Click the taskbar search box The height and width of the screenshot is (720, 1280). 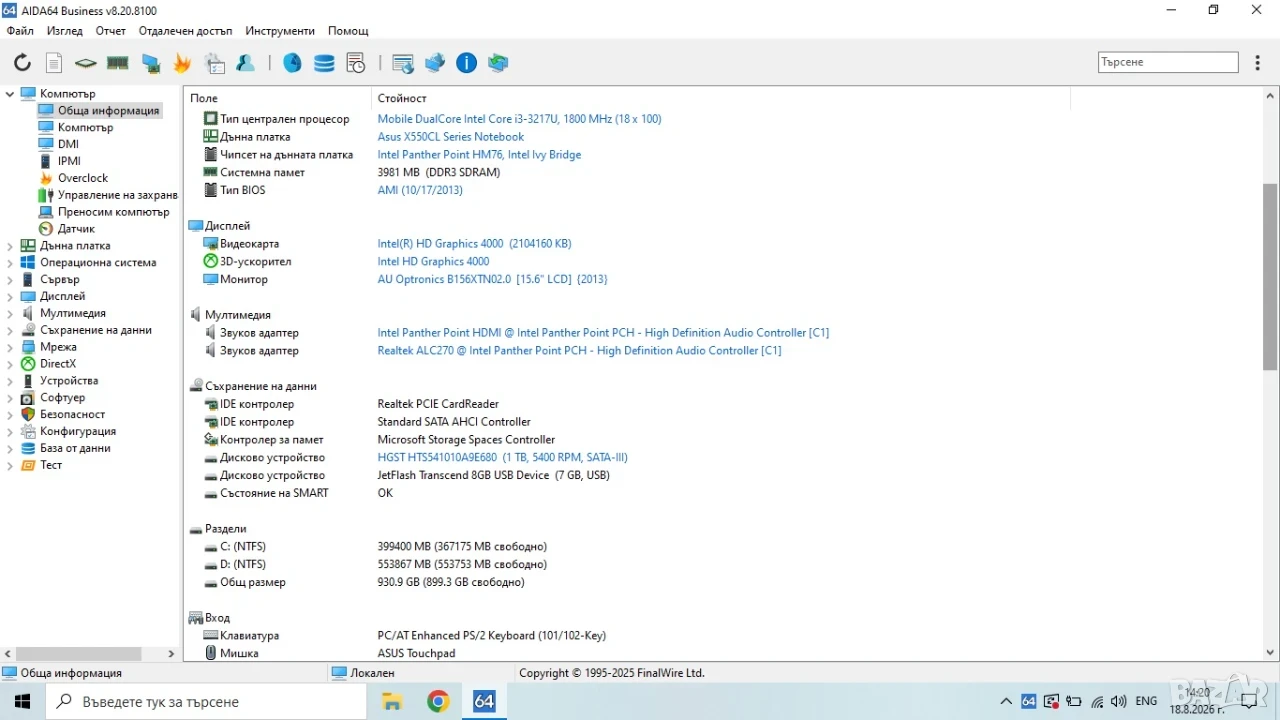click(x=207, y=702)
